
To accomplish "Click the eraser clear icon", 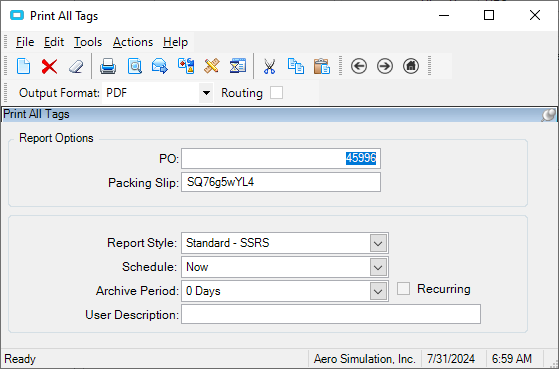I will coord(76,66).
